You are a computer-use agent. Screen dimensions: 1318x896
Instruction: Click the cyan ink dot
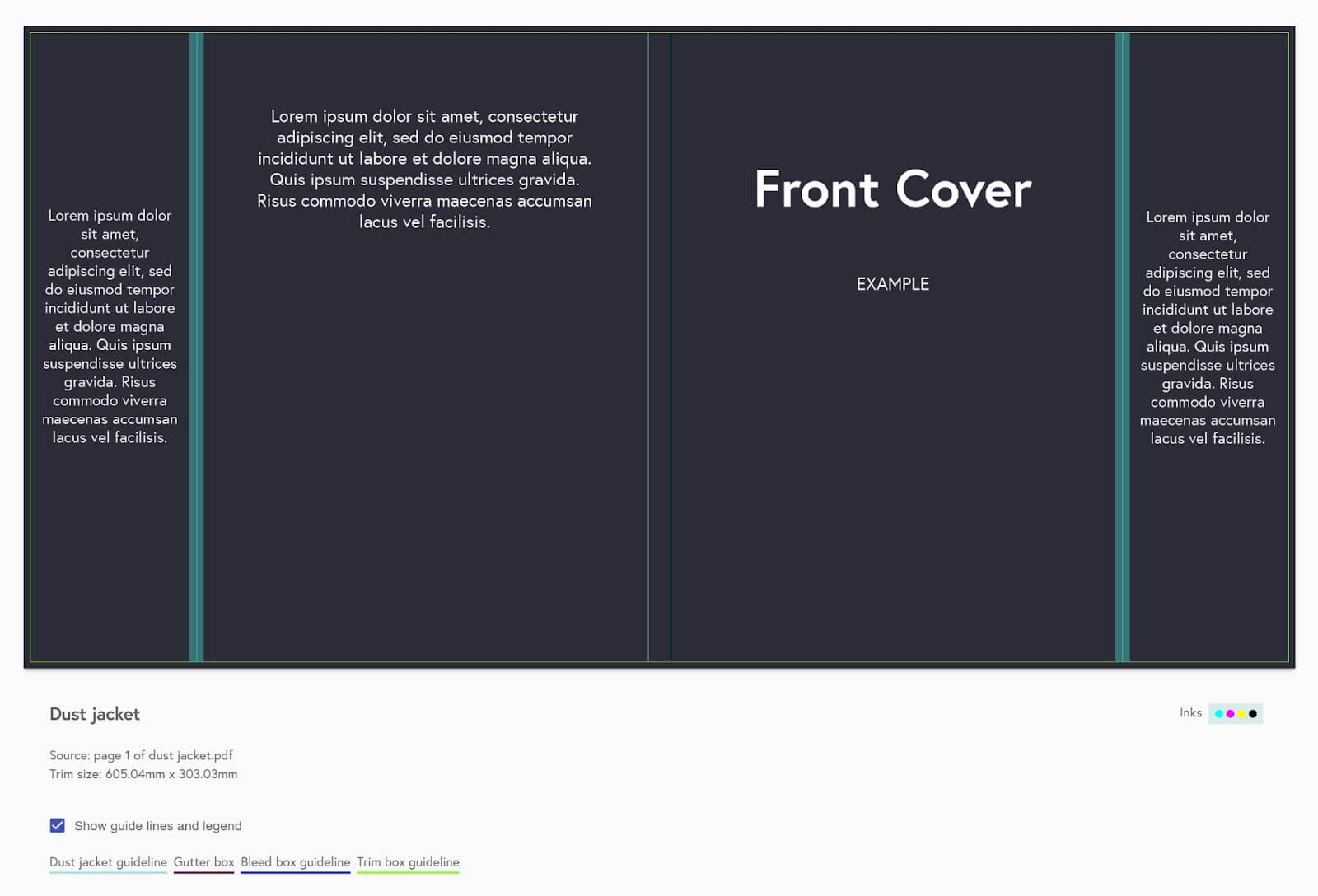pyautogui.click(x=1219, y=714)
